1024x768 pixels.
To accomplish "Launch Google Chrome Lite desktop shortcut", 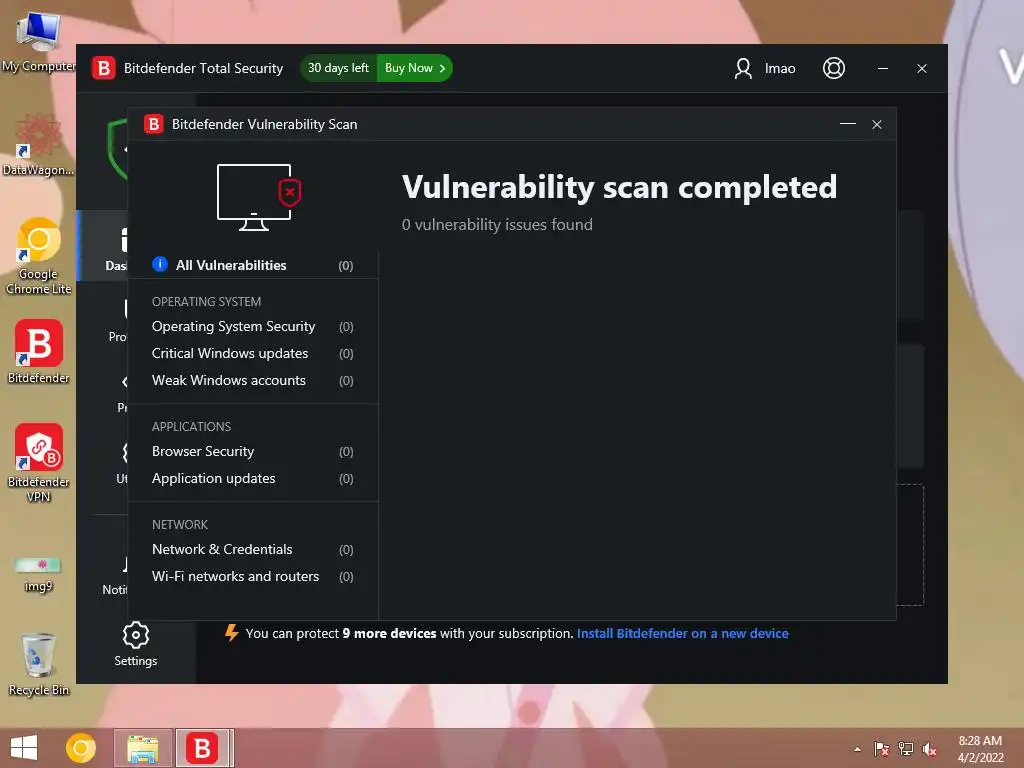I will (38, 256).
